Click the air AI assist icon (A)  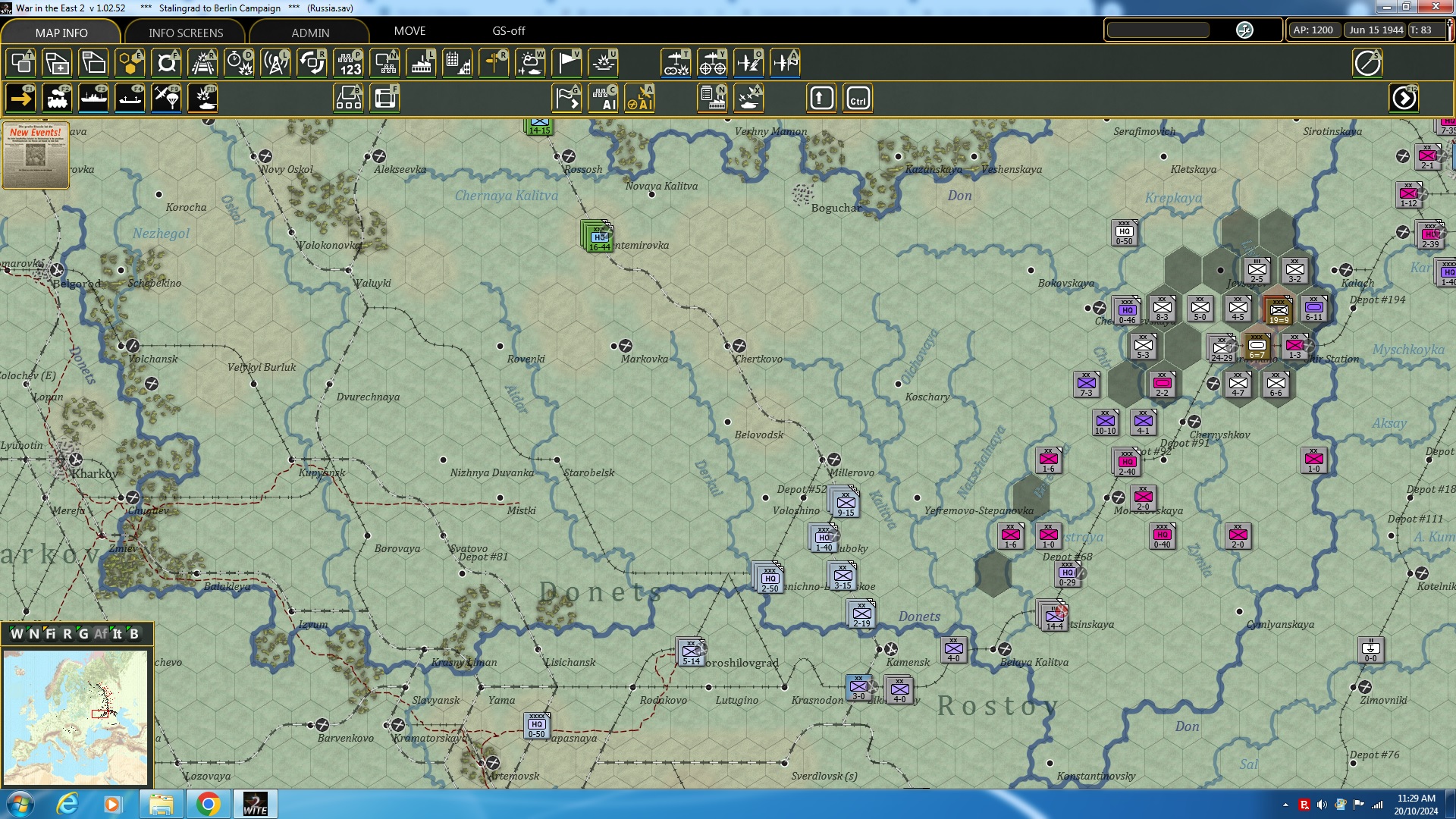639,99
